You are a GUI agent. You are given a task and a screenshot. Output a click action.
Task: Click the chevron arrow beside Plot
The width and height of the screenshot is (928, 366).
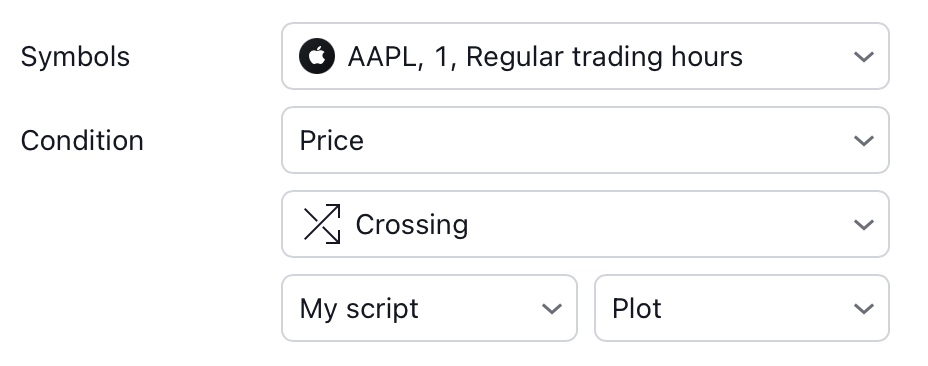864,309
